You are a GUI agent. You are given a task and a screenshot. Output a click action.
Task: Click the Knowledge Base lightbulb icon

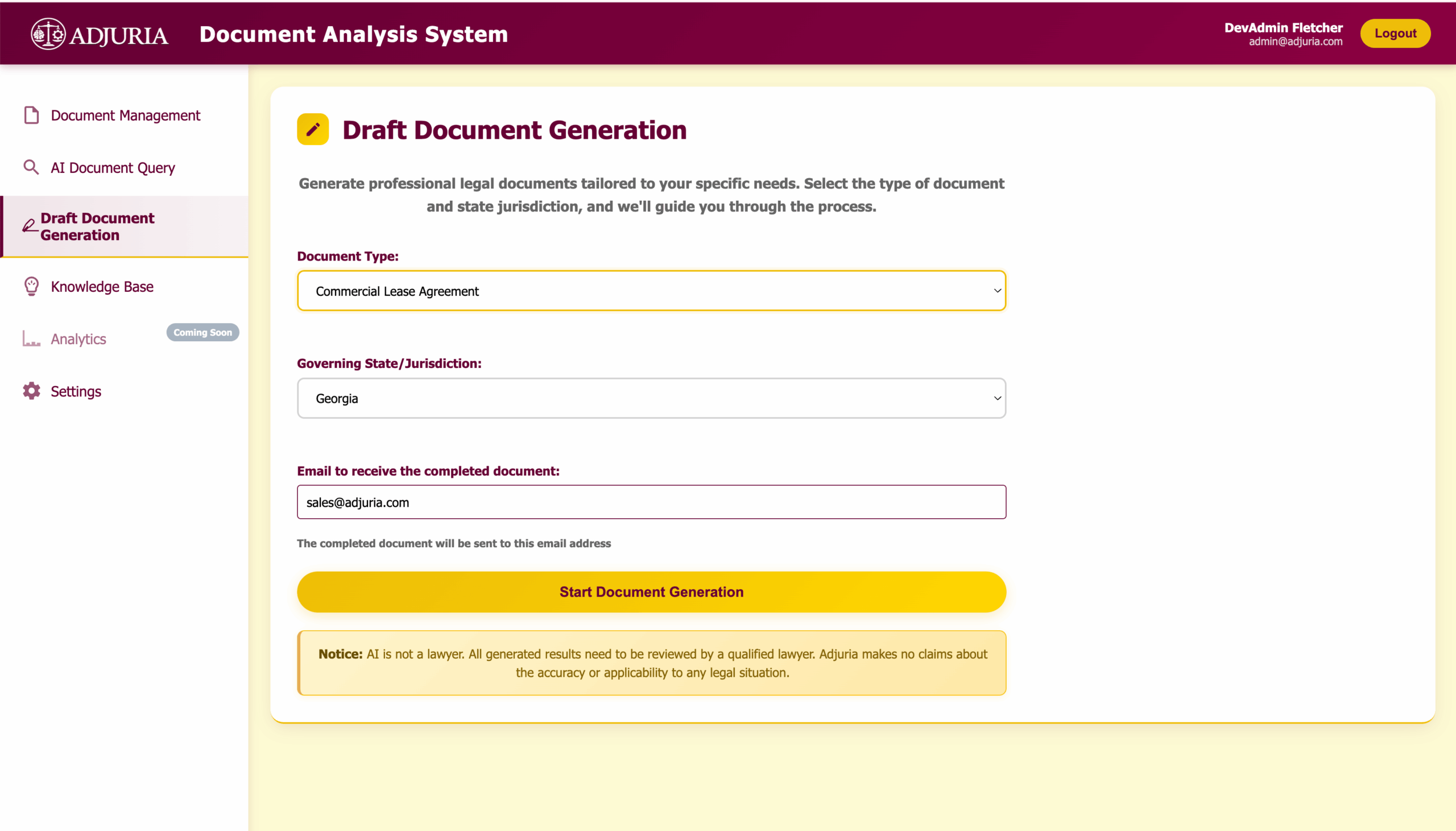(31, 286)
